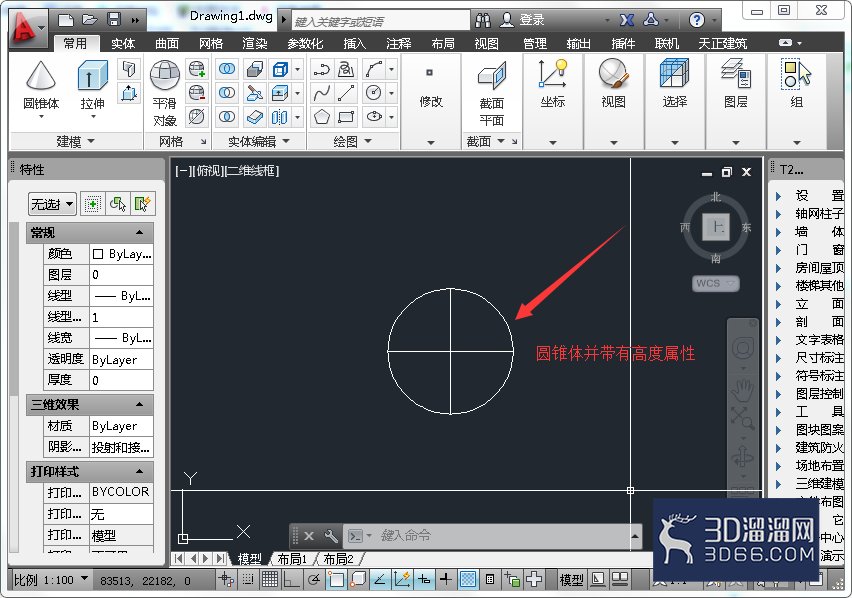Click the Select Objects icon in Properties palette
The width and height of the screenshot is (852, 598).
117,204
